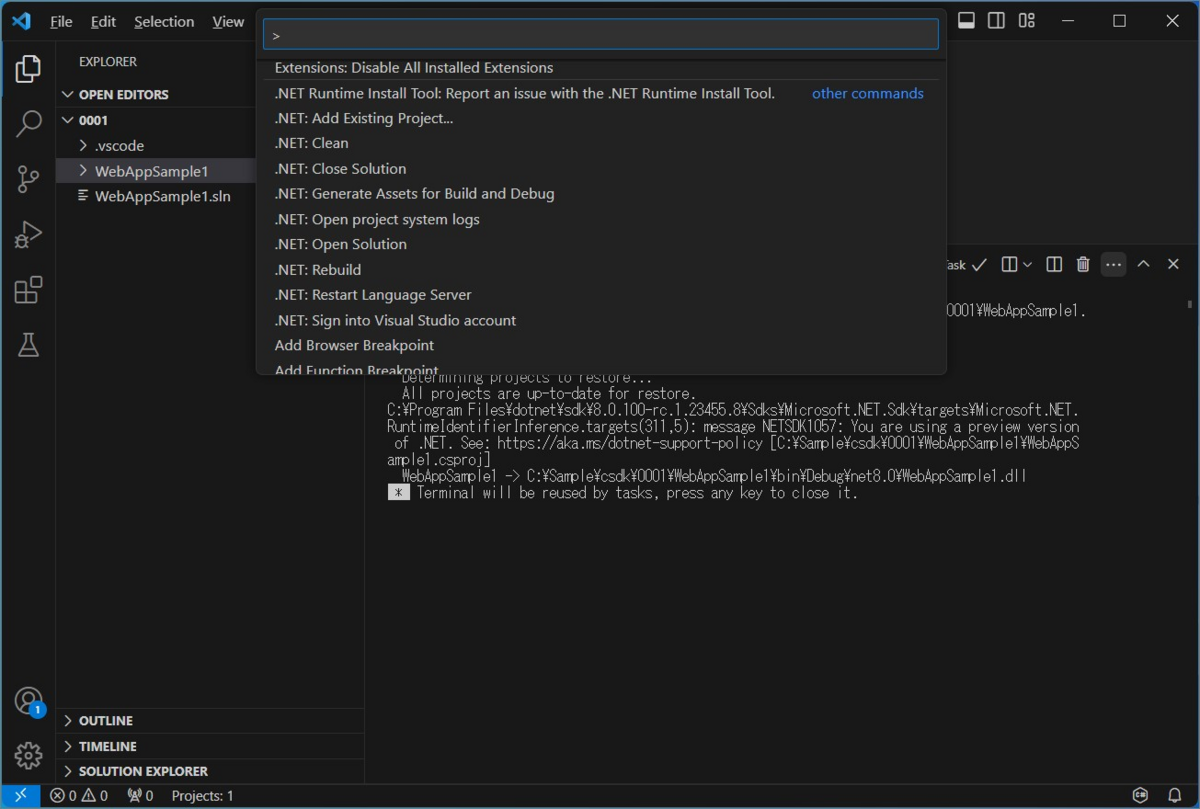This screenshot has width=1200, height=809.
Task: Open the View menu
Action: 228,21
